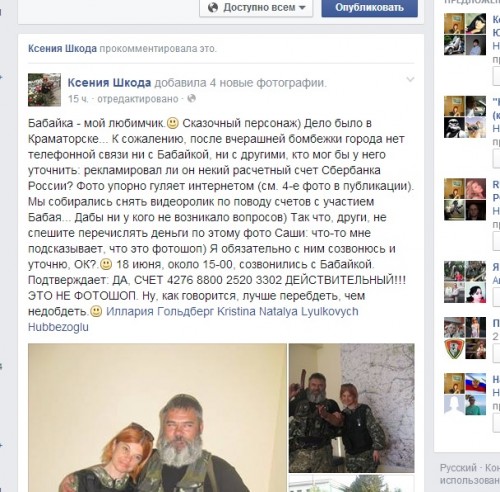Open the 15 ч. post timestamp
The width and height of the screenshot is (500, 492).
78,99
